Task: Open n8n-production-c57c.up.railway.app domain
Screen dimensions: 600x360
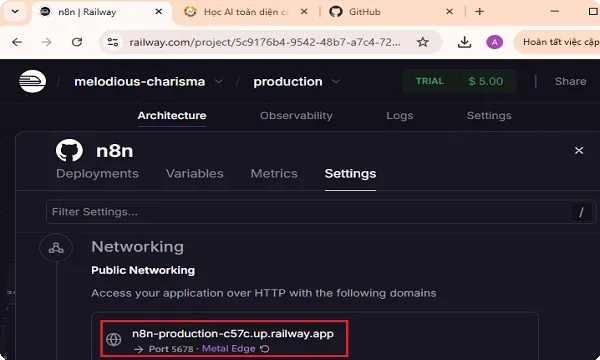Action: click(x=233, y=334)
